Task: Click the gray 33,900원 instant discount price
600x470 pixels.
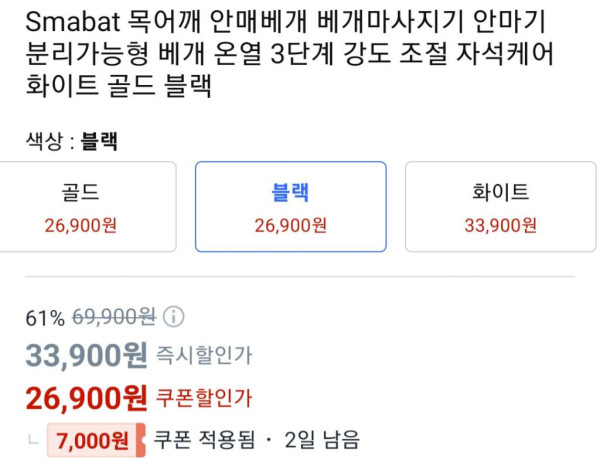Action: pos(86,354)
